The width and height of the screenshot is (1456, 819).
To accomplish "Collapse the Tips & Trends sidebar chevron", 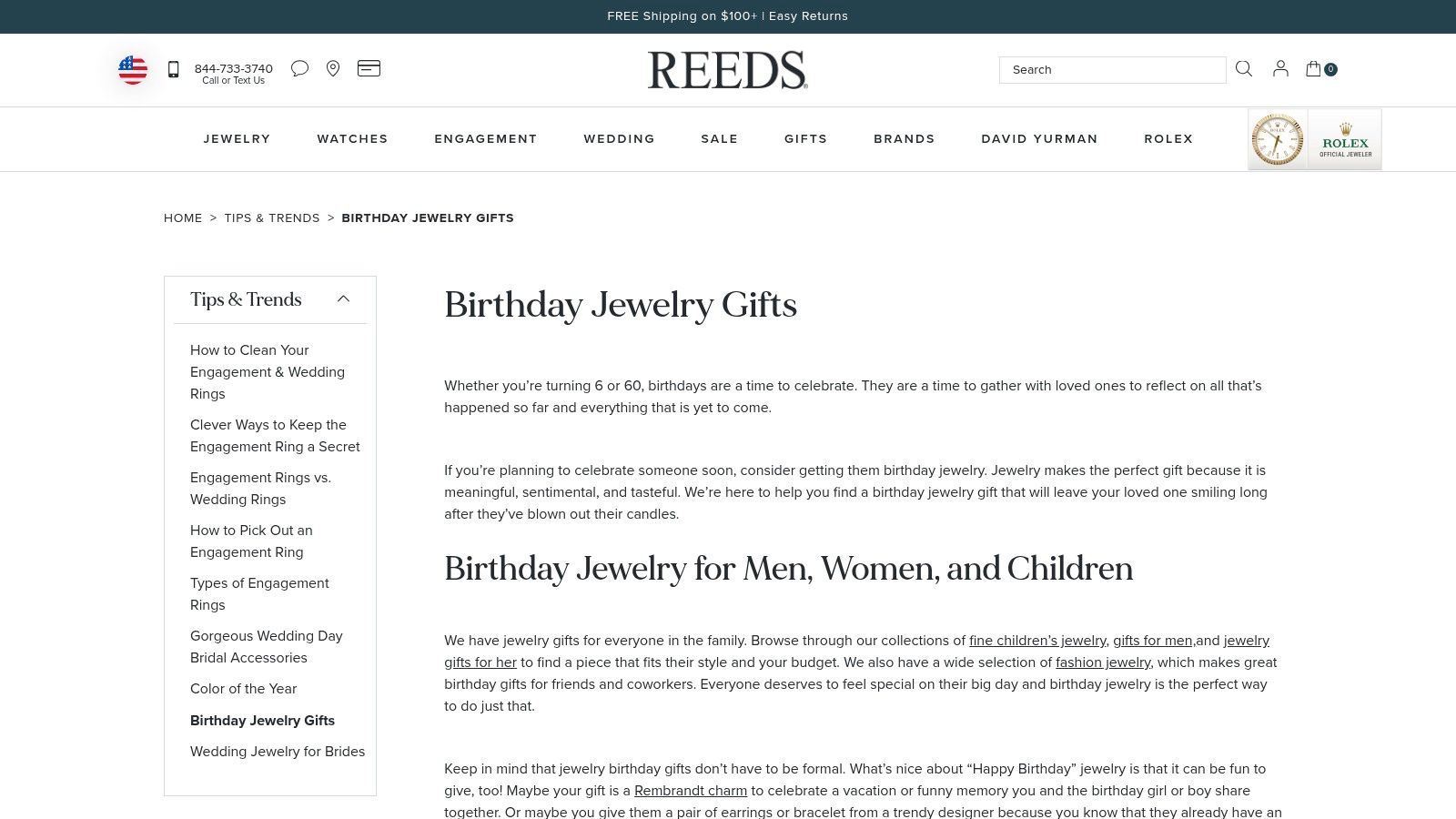I will click(x=343, y=299).
